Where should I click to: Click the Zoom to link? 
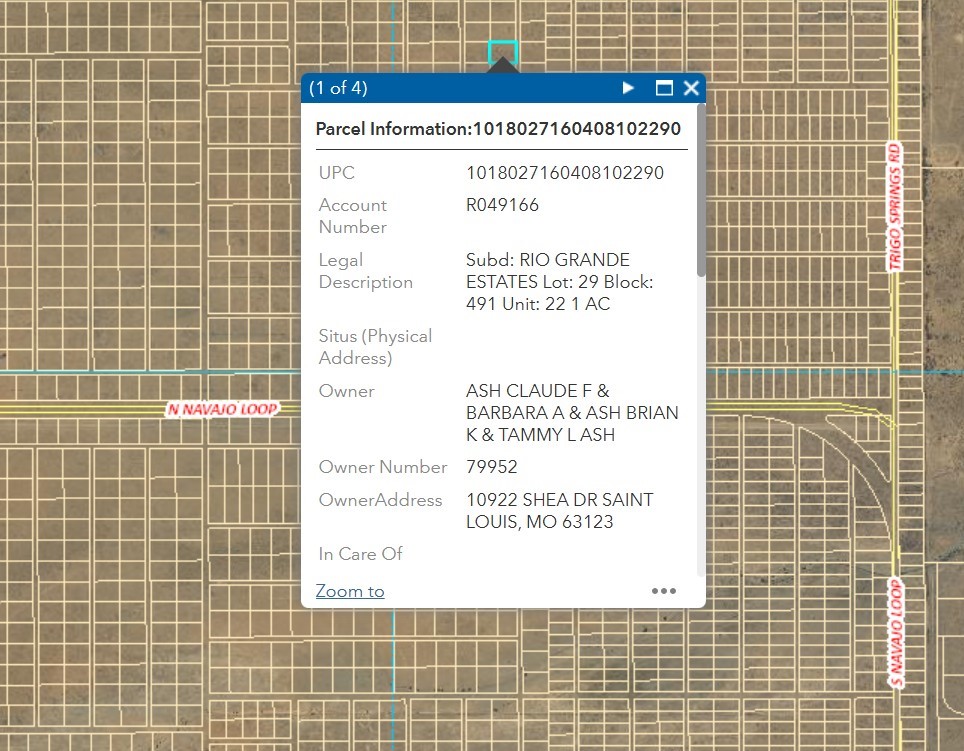(350, 591)
